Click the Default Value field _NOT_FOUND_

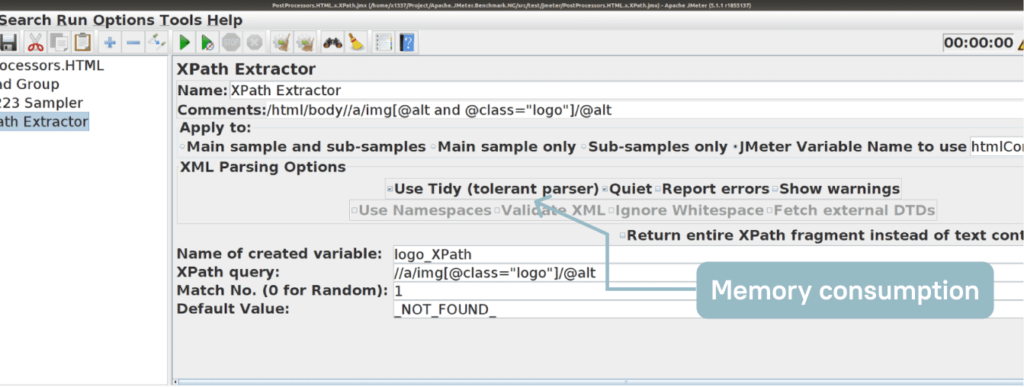(x=708, y=309)
